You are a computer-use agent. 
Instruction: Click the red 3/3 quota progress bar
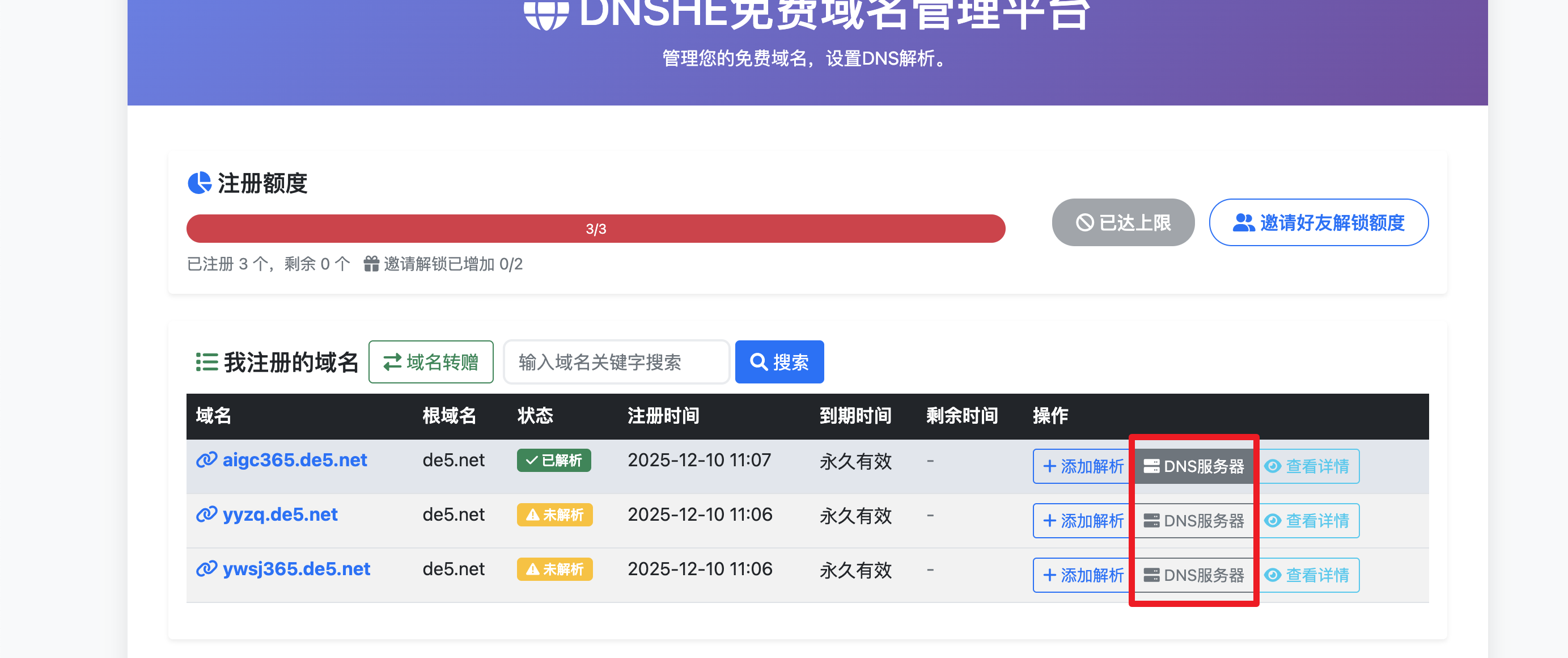(x=595, y=229)
